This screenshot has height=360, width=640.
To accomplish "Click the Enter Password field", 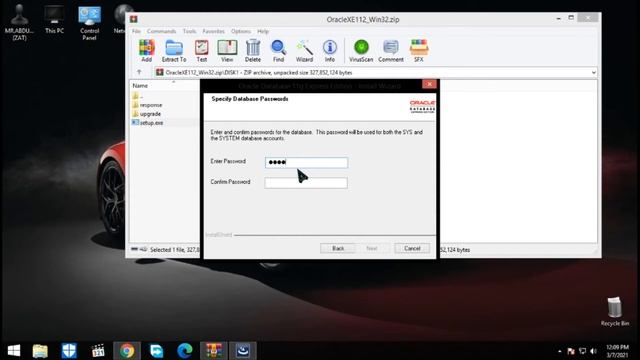I will (x=306, y=162).
